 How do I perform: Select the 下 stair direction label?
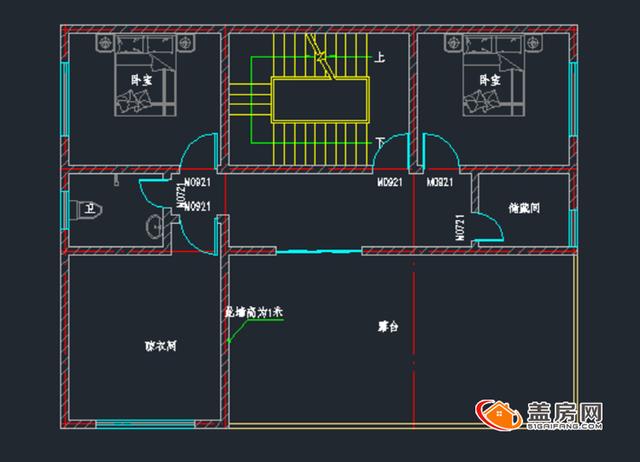coord(380,143)
